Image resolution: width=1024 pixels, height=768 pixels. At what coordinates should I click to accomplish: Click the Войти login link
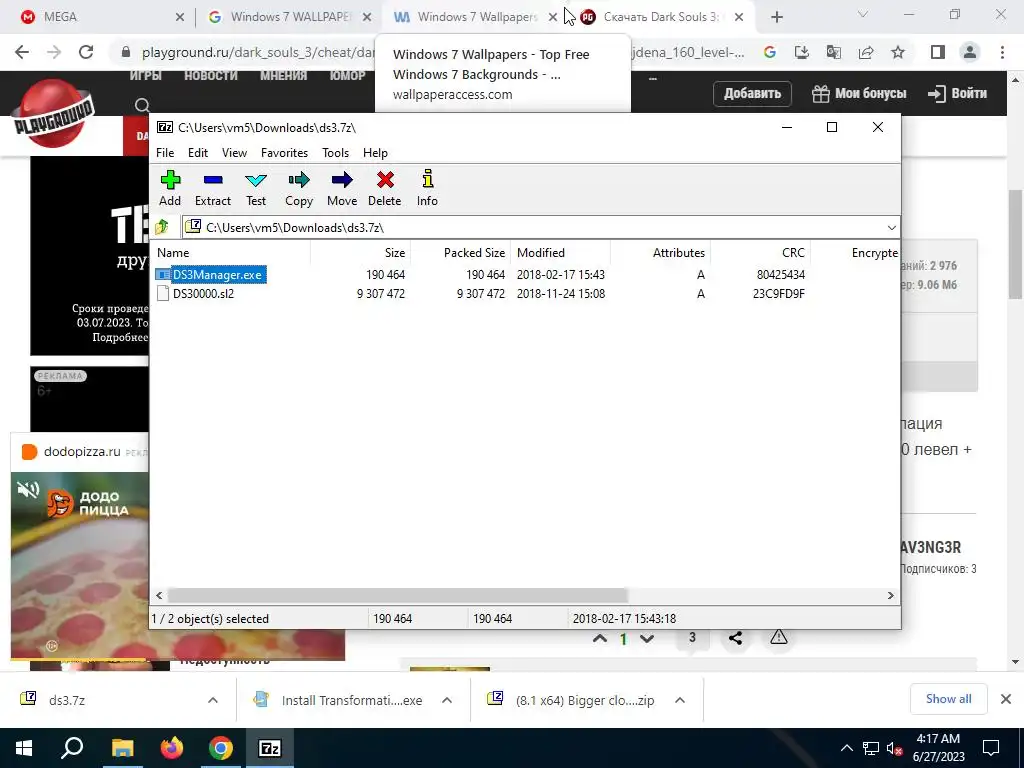[957, 93]
